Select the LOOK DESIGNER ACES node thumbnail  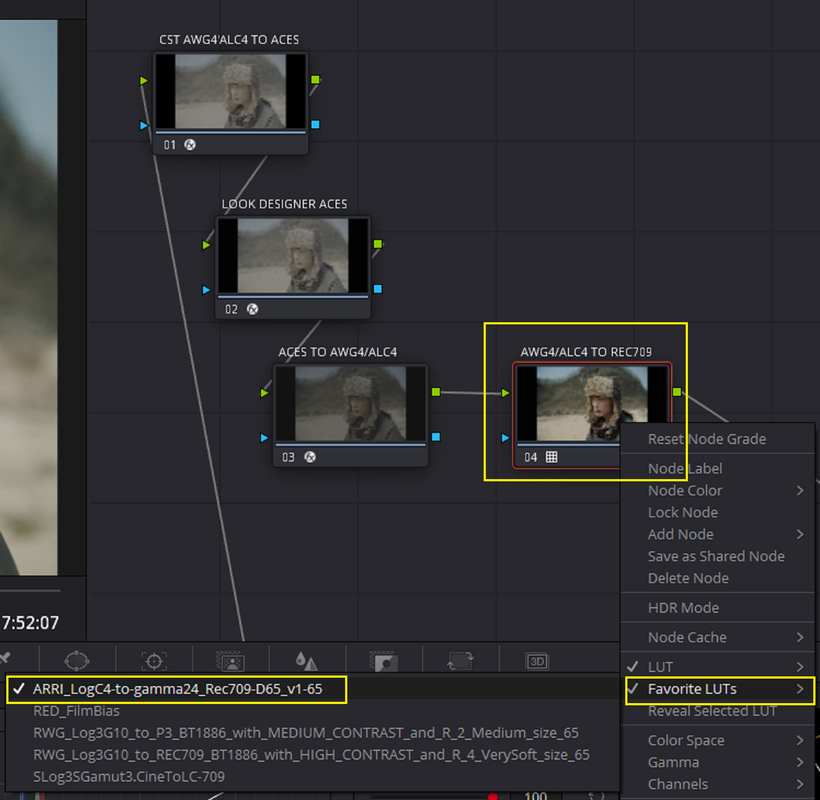coord(293,256)
